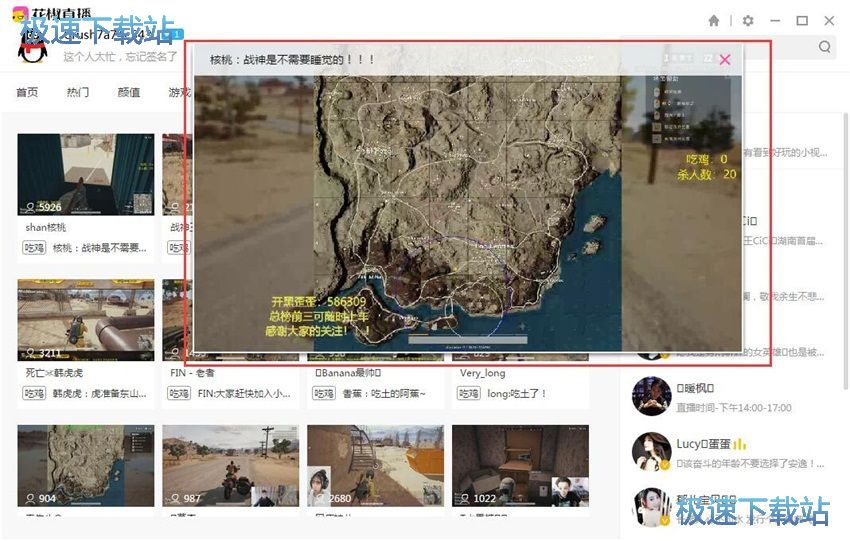Click streamer name Banana最帅

tap(348, 373)
